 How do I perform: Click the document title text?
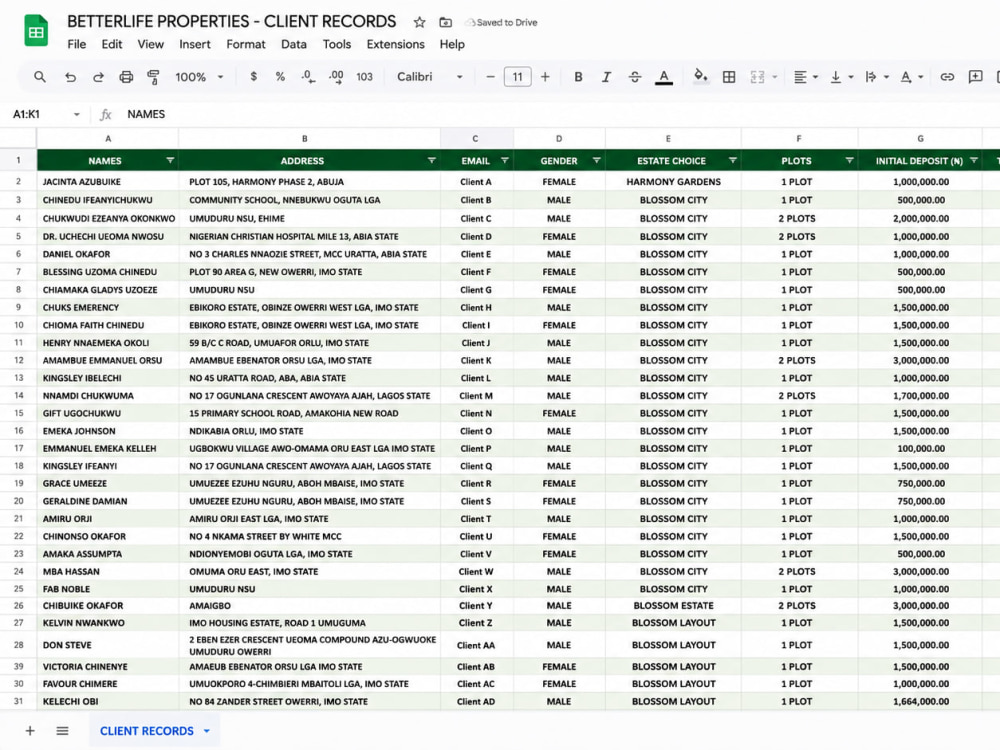pos(232,22)
